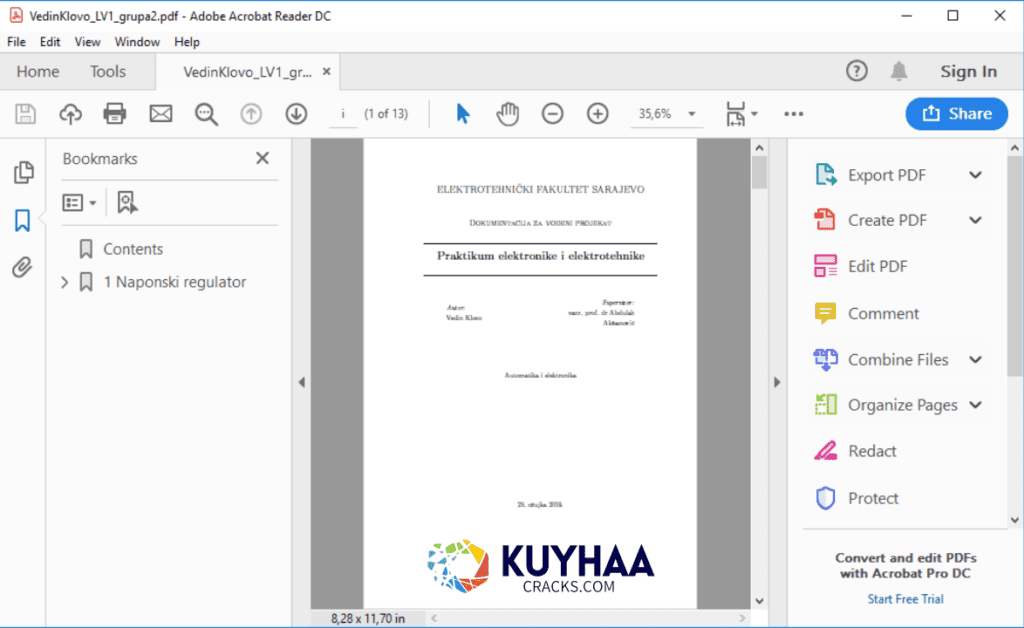Open the View menu

87,42
